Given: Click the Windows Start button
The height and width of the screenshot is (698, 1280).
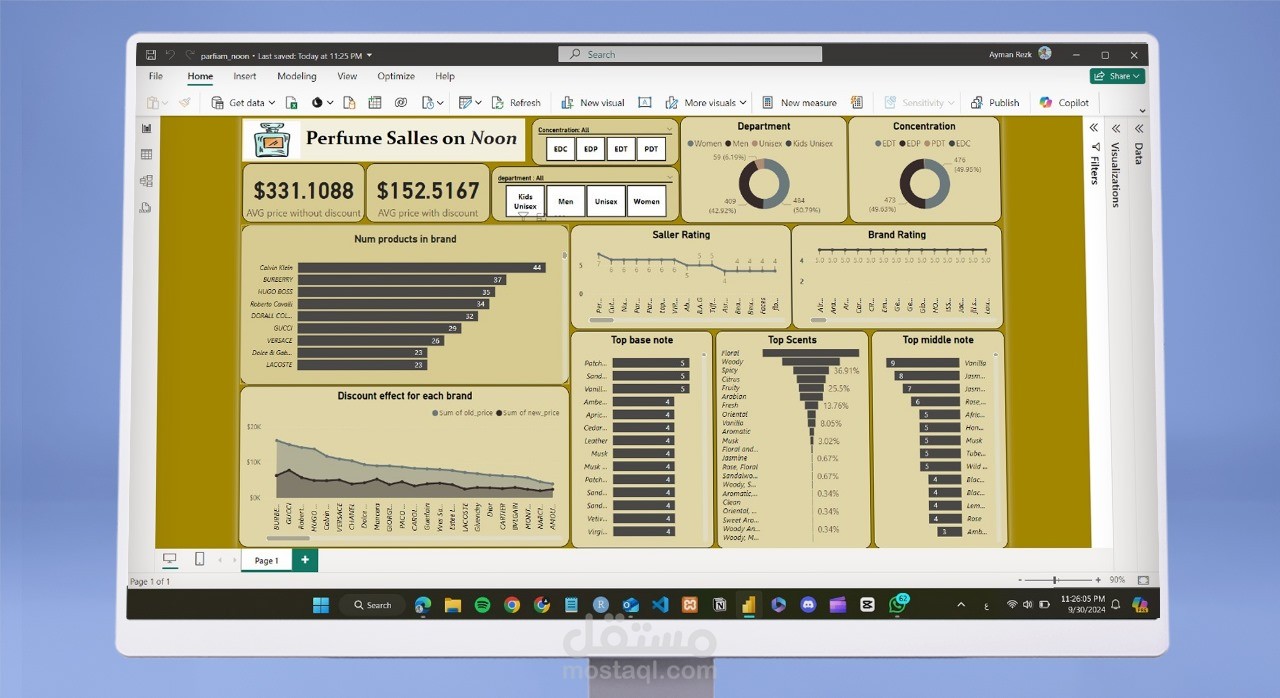Looking at the screenshot, I should [x=321, y=604].
